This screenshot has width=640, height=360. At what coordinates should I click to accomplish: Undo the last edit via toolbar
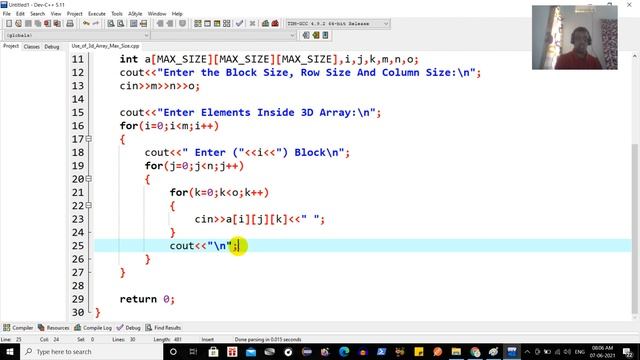click(x=86, y=24)
